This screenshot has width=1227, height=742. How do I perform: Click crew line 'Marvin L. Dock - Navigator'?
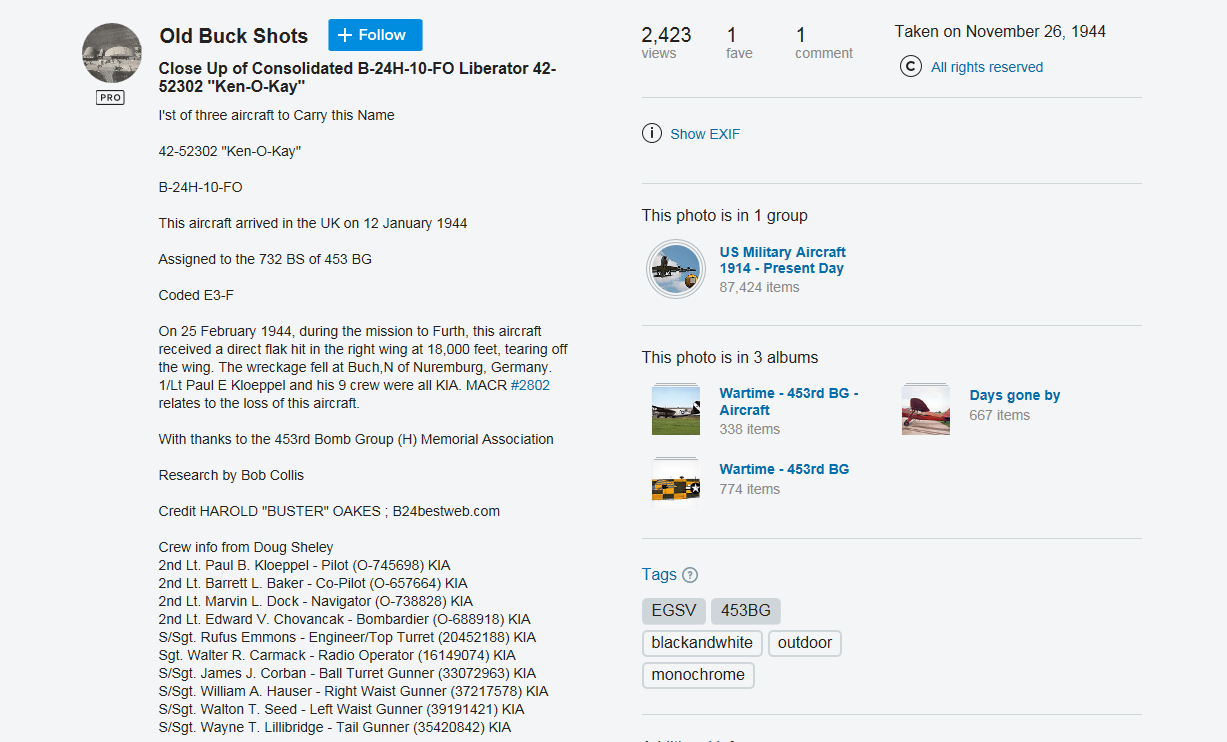316,601
